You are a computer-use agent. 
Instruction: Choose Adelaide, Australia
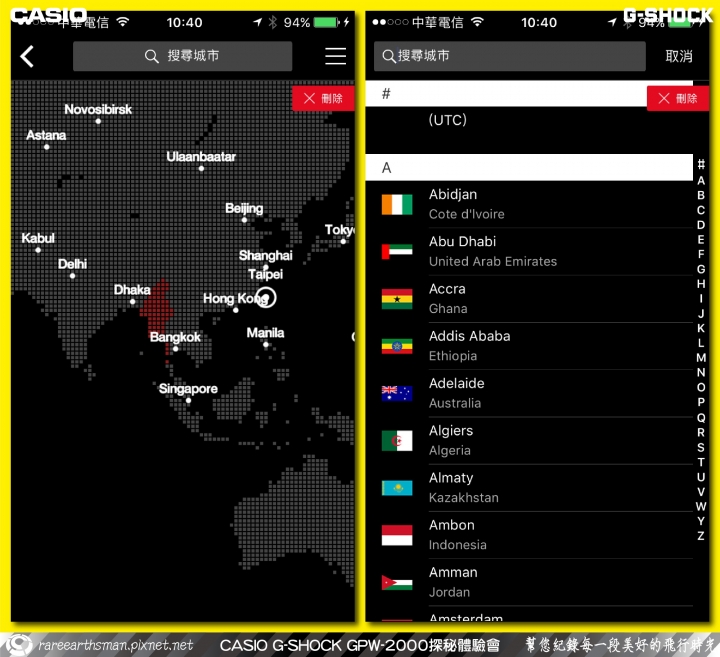pyautogui.click(x=529, y=393)
